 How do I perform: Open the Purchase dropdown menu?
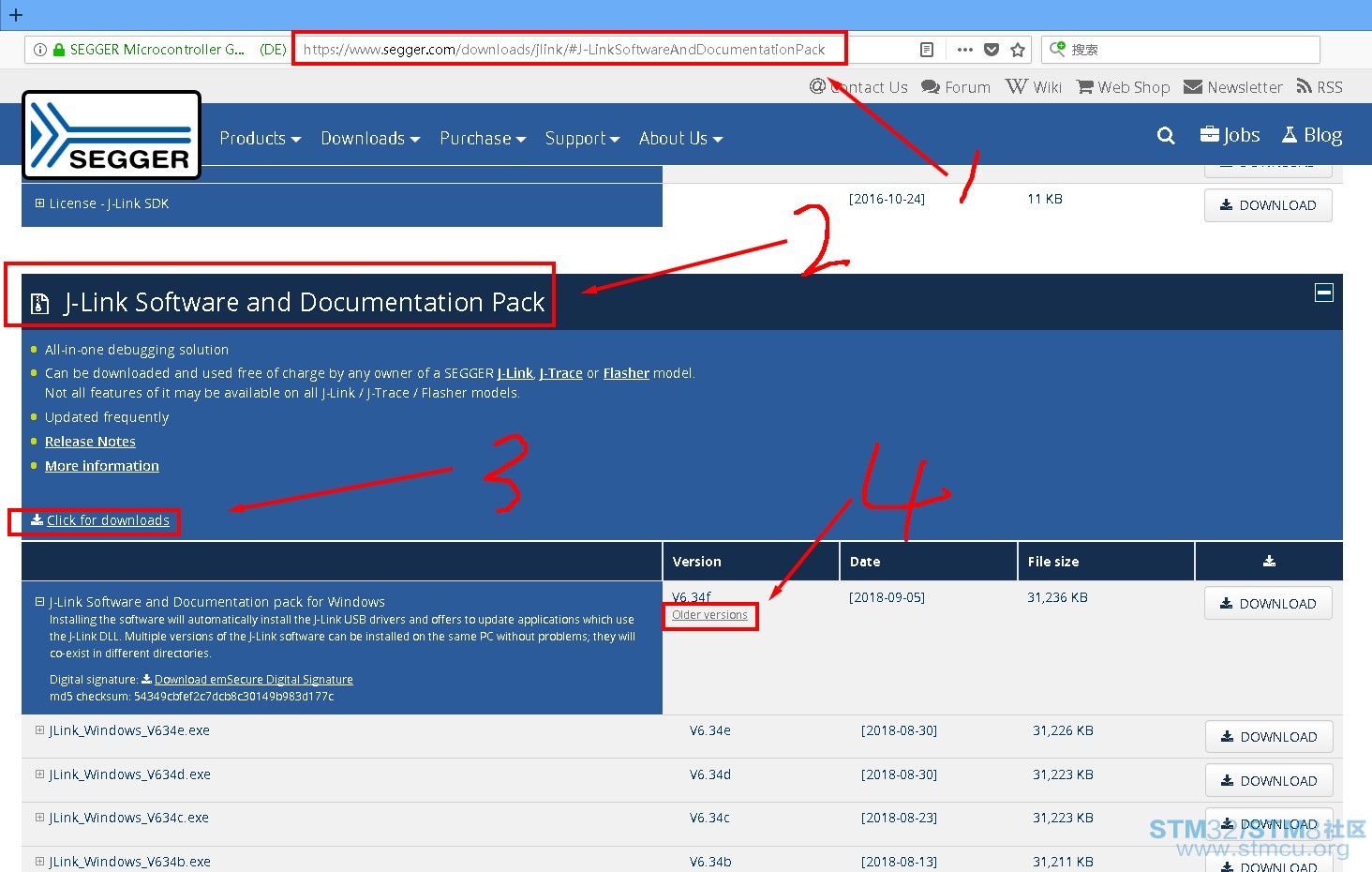[x=483, y=138]
